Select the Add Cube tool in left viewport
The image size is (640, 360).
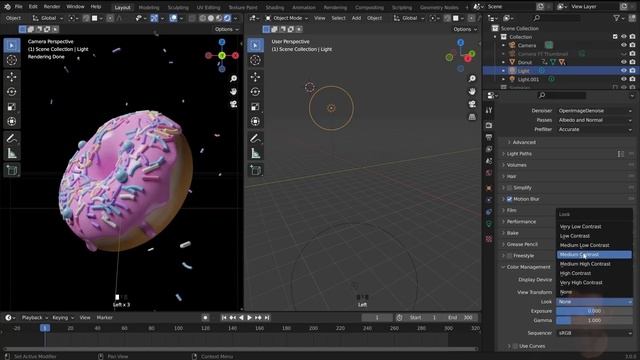point(11,170)
